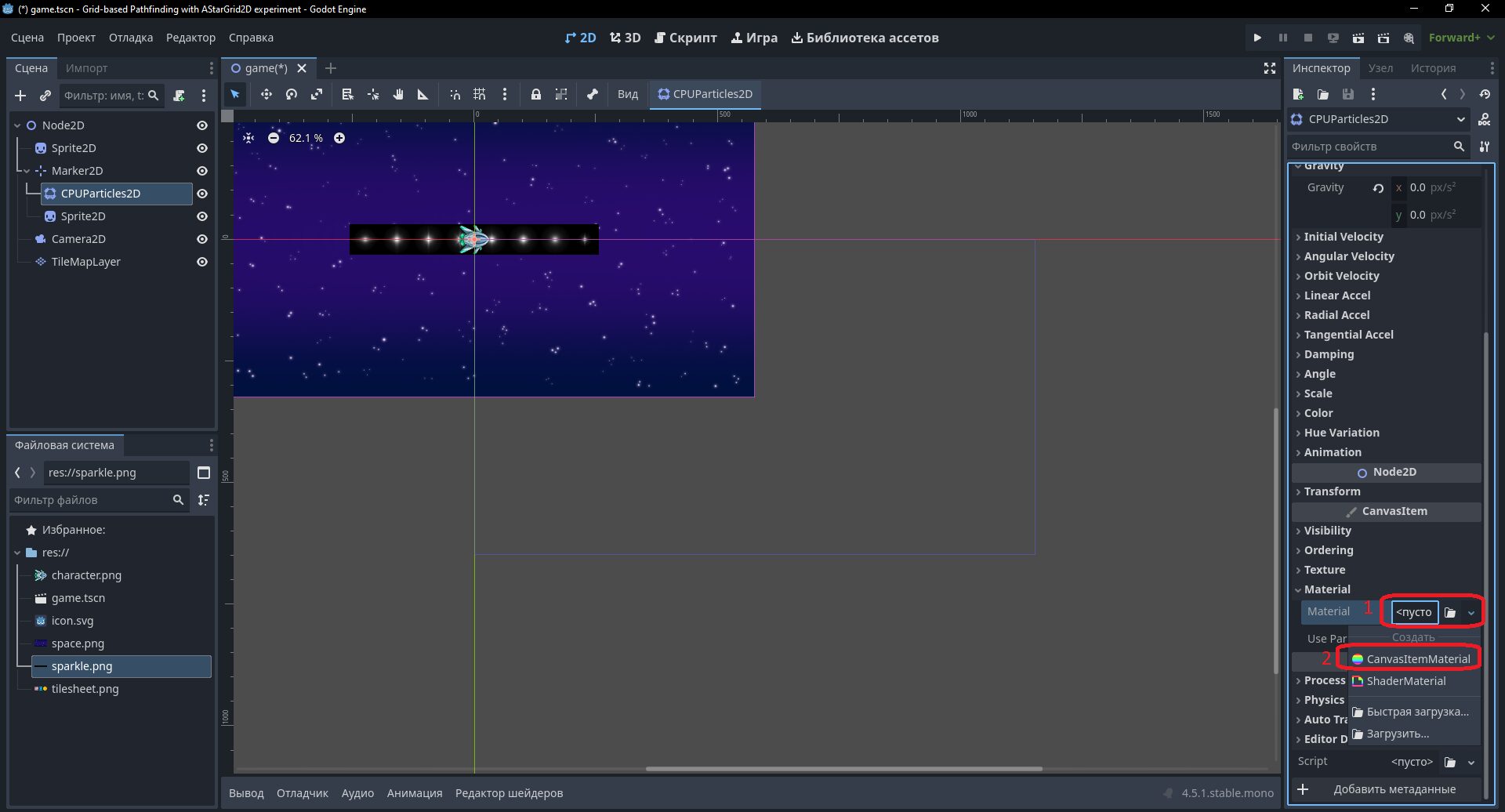Click Добавить метаданные button
1505x812 pixels.
[1386, 789]
